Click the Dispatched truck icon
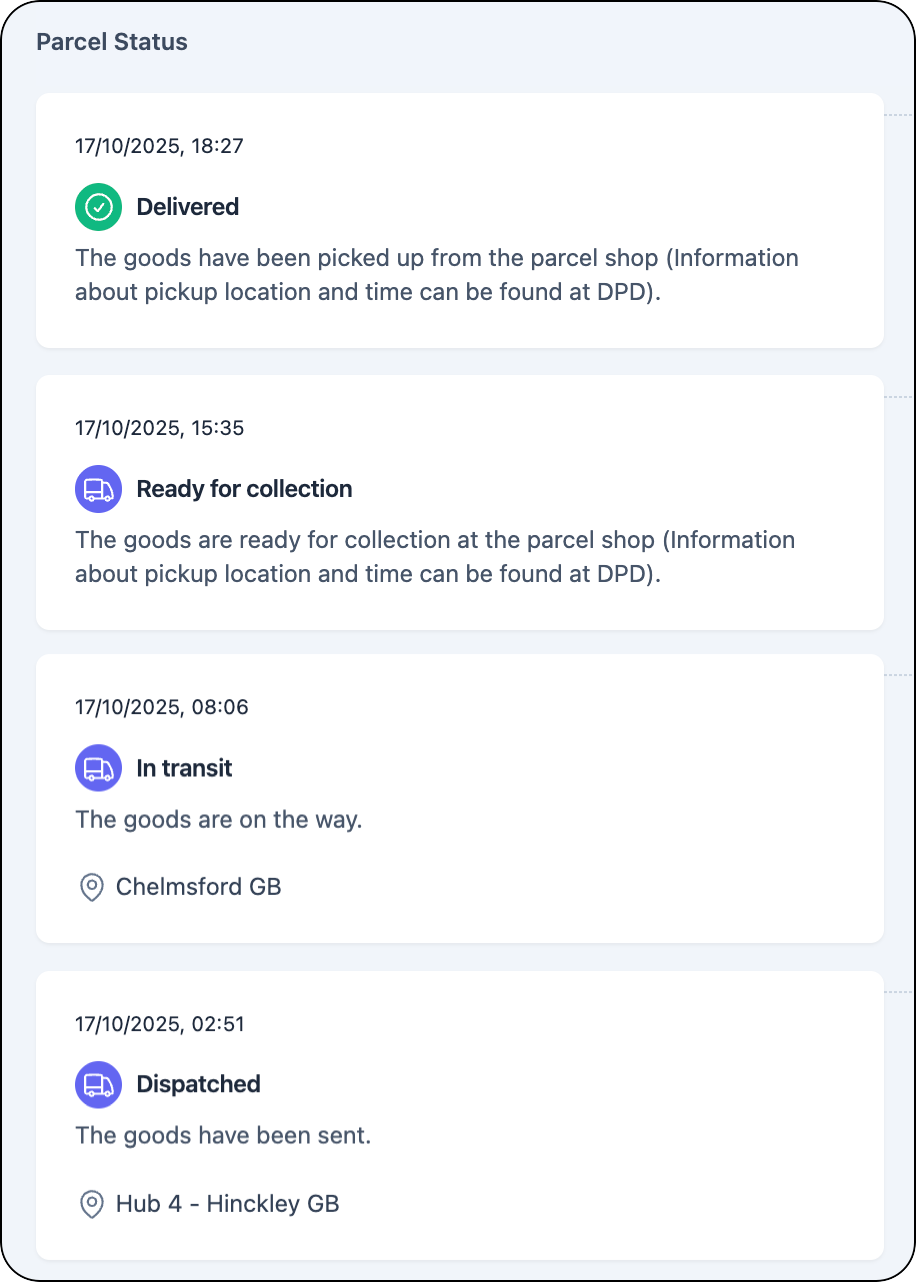This screenshot has width=916, height=1282. coord(98,1084)
